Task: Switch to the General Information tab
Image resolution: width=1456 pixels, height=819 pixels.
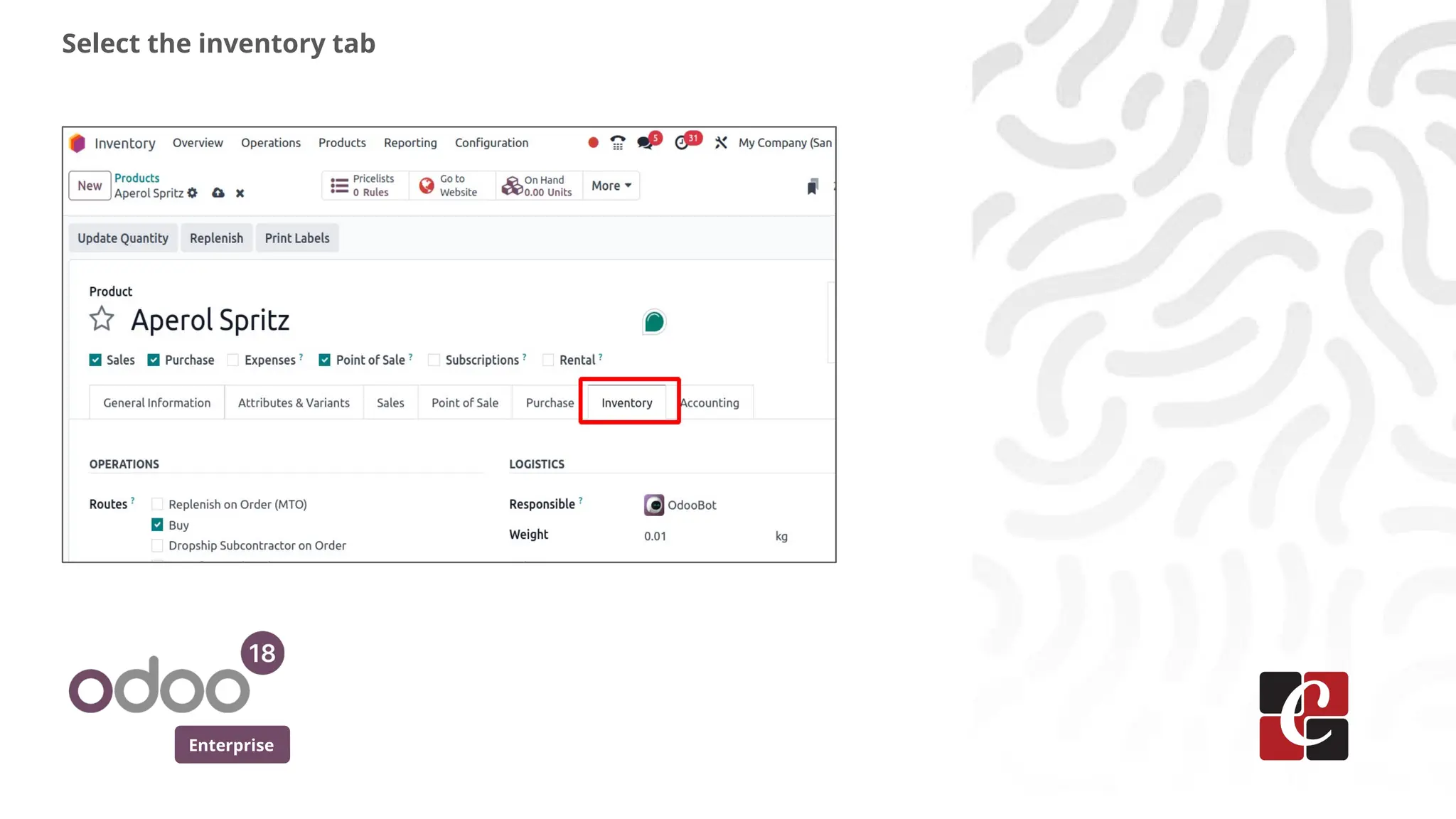Action: click(157, 402)
